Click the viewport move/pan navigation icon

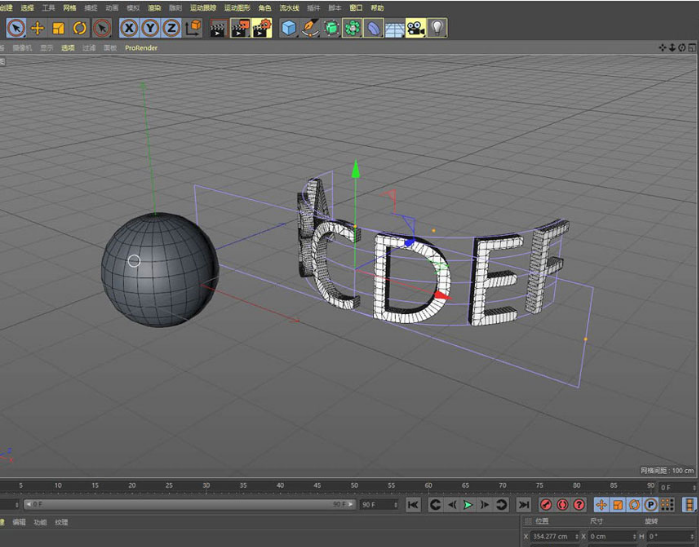click(662, 47)
